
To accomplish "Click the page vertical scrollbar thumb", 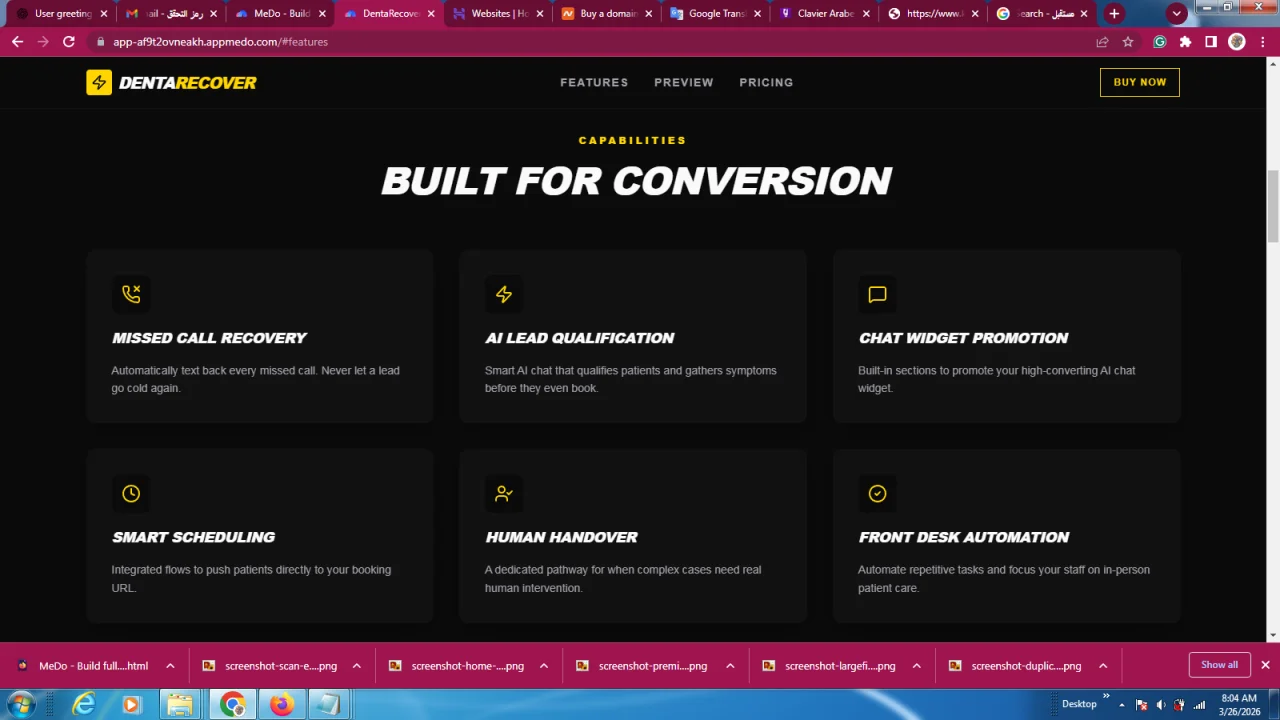I will pos(1272,205).
